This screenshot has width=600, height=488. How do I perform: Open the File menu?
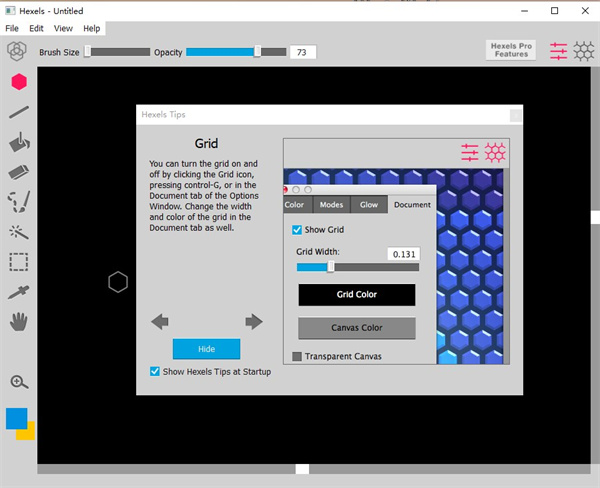(x=12, y=28)
